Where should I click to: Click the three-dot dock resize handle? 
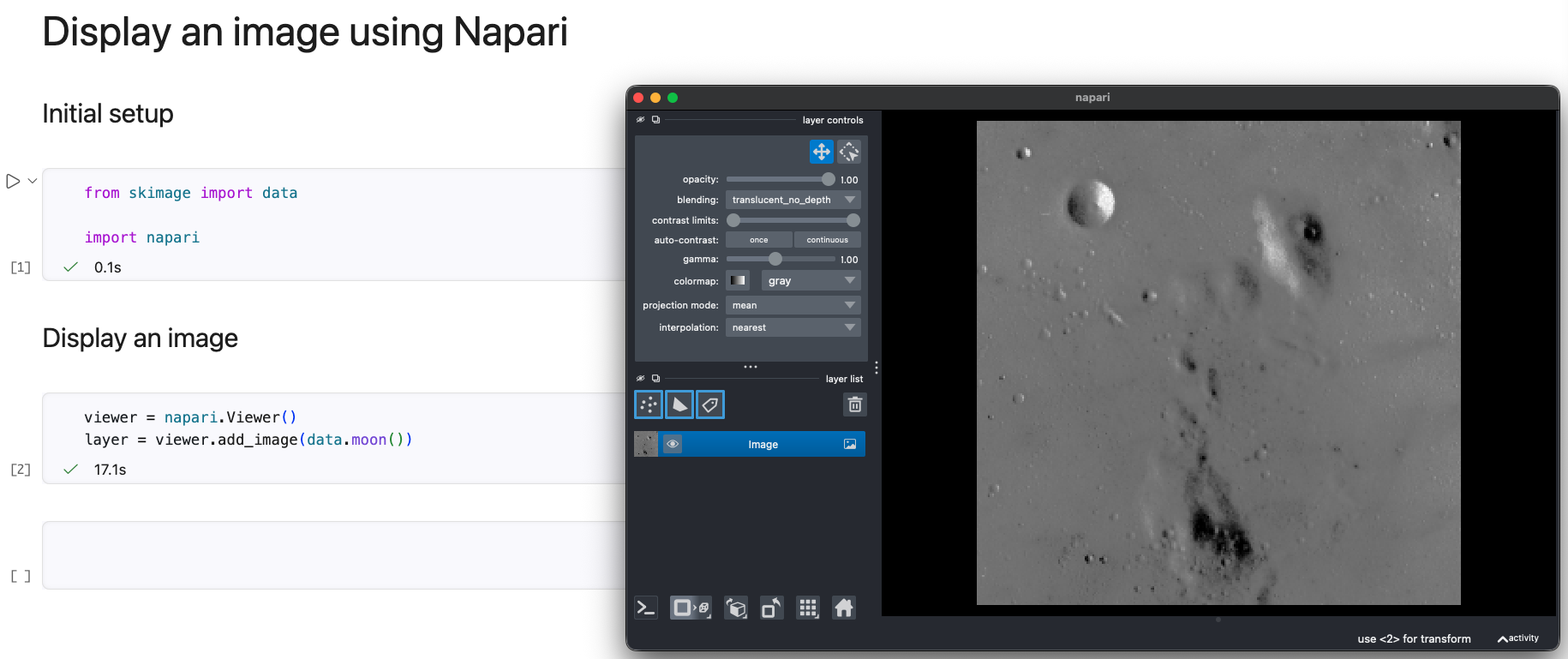(751, 367)
